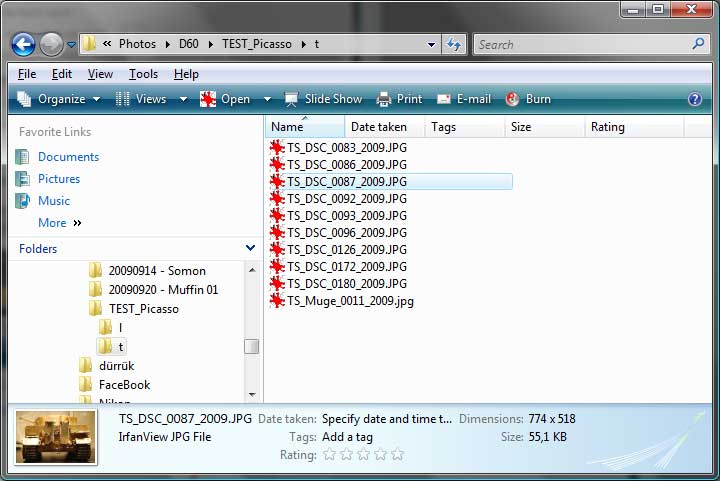Open the address bar history dropdown
The height and width of the screenshot is (481, 720).
(431, 44)
